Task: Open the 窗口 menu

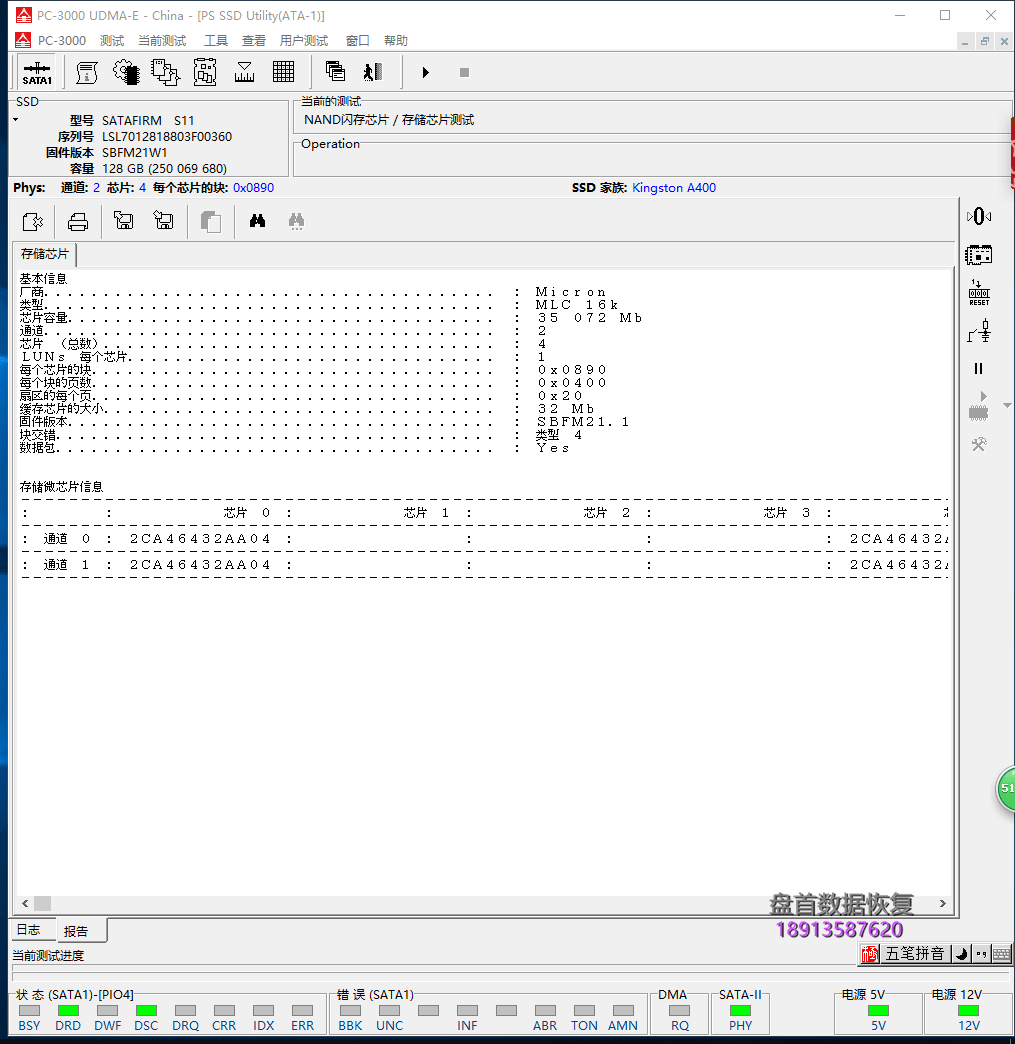Action: pyautogui.click(x=358, y=41)
